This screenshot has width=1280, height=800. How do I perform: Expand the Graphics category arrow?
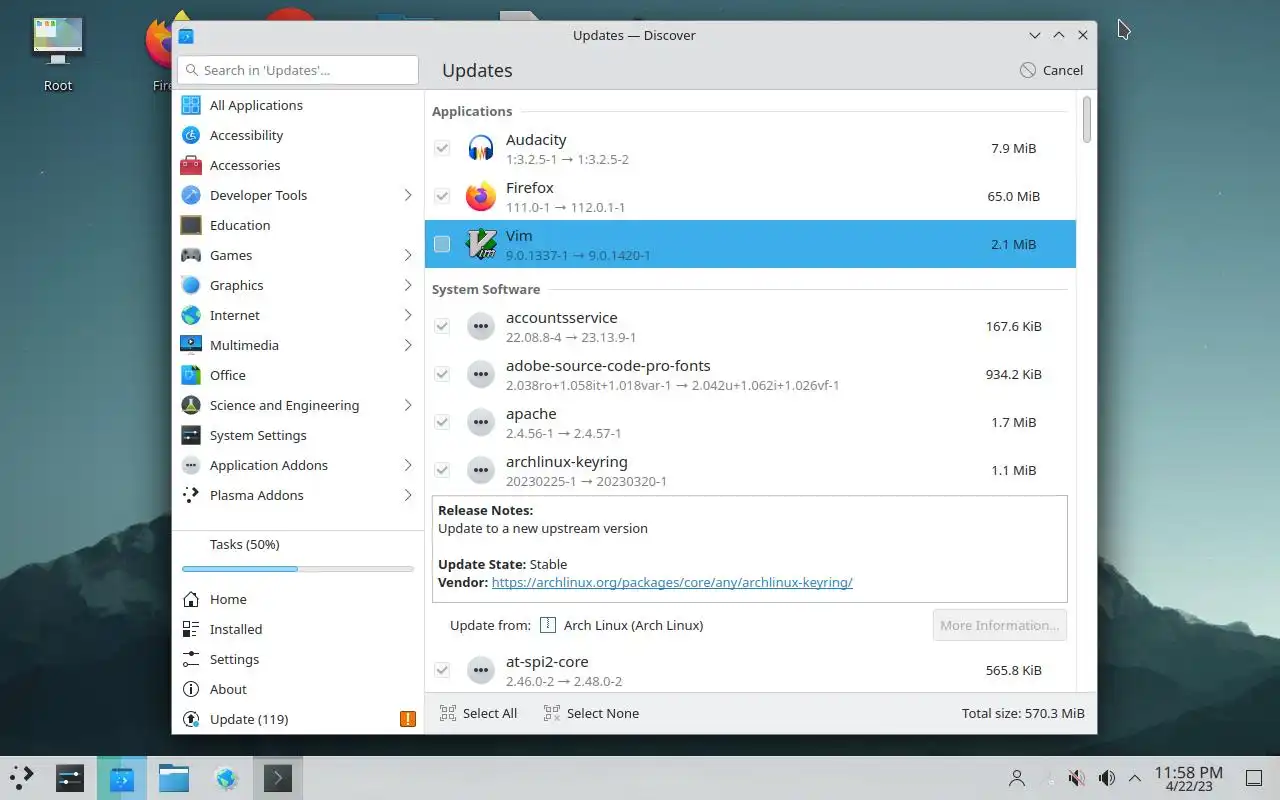pos(408,285)
